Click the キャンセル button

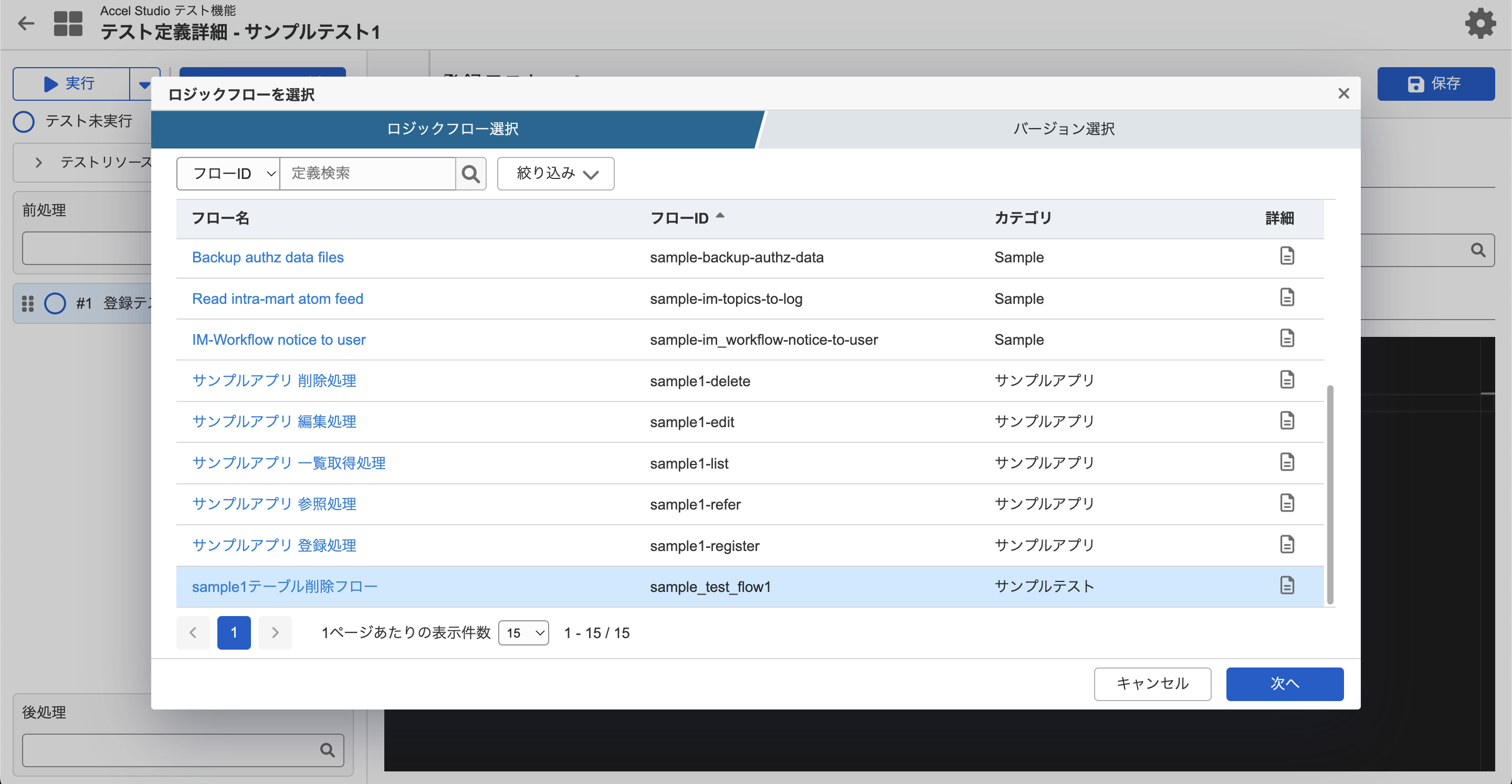point(1152,684)
